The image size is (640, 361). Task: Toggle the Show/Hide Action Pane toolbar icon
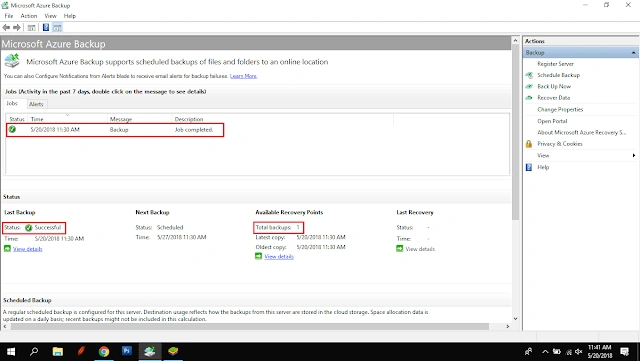click(x=58, y=28)
